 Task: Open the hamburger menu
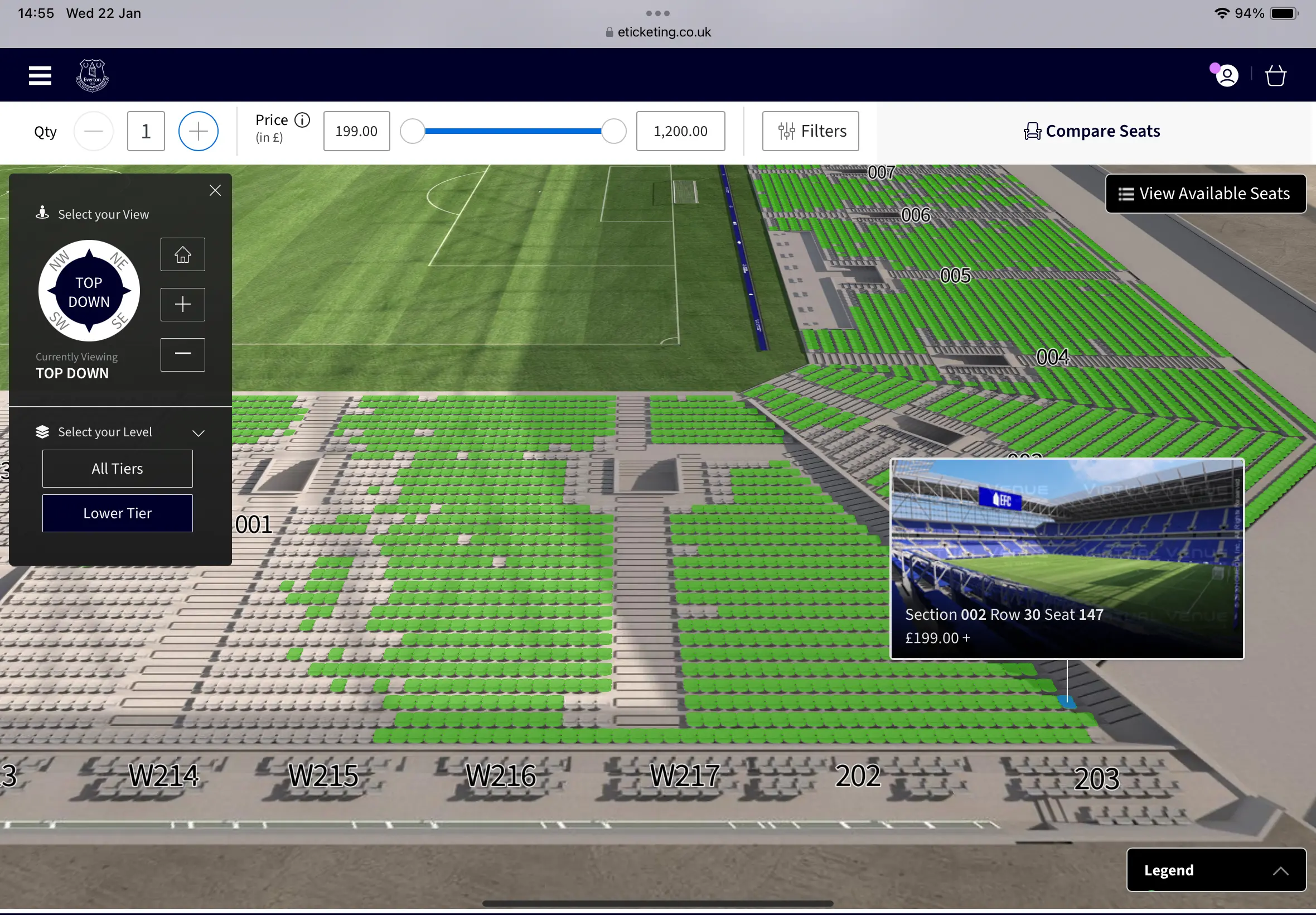[x=40, y=75]
